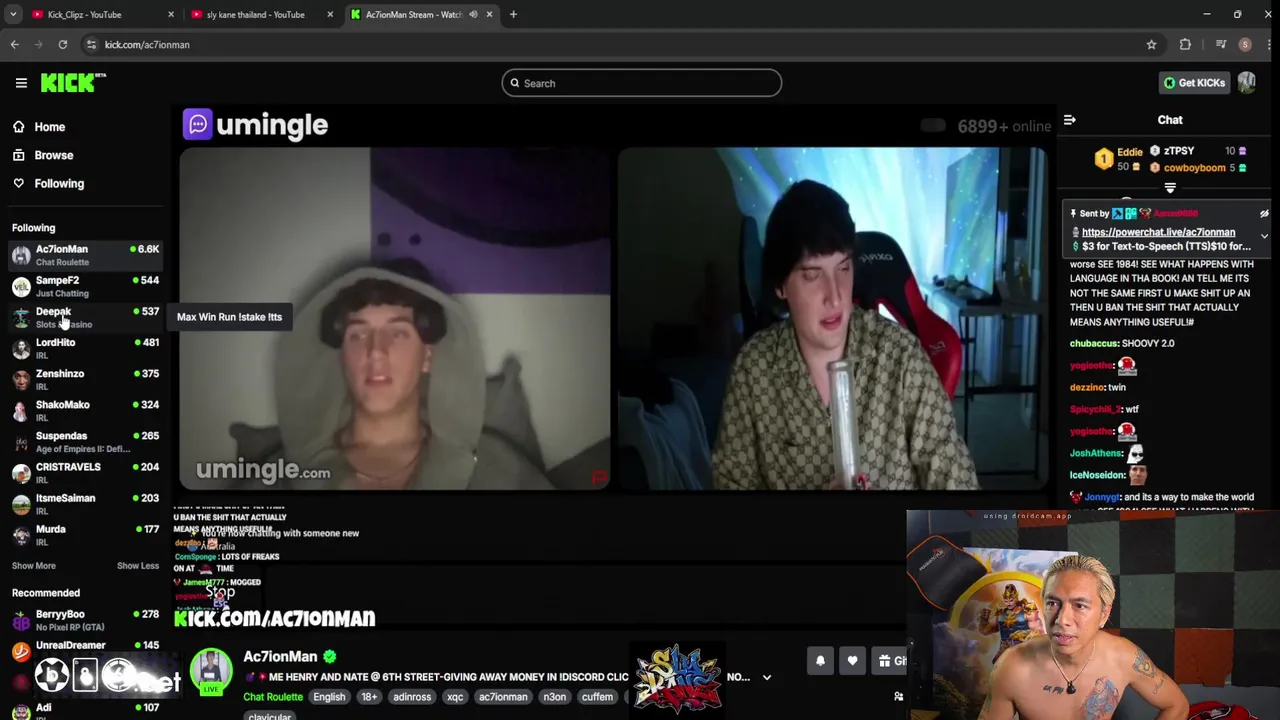Click the n3on tag
The image size is (1280, 720).
coord(554,697)
